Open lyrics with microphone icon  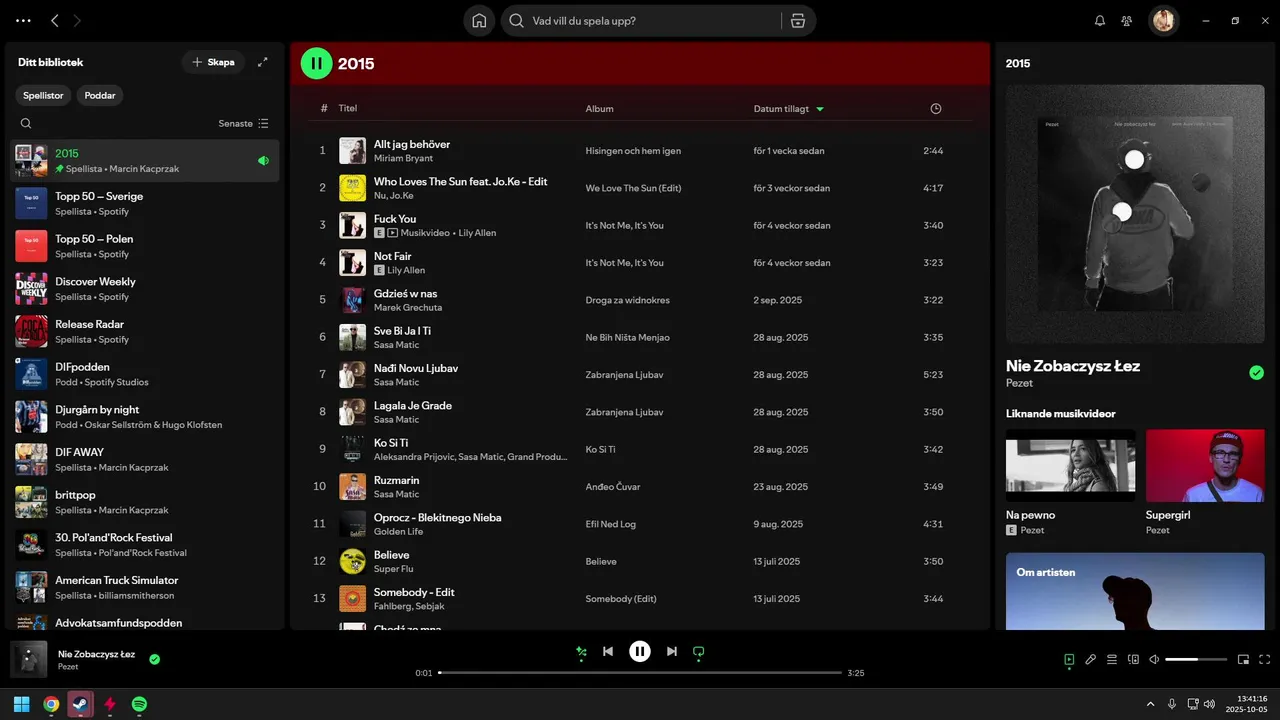click(x=1091, y=660)
